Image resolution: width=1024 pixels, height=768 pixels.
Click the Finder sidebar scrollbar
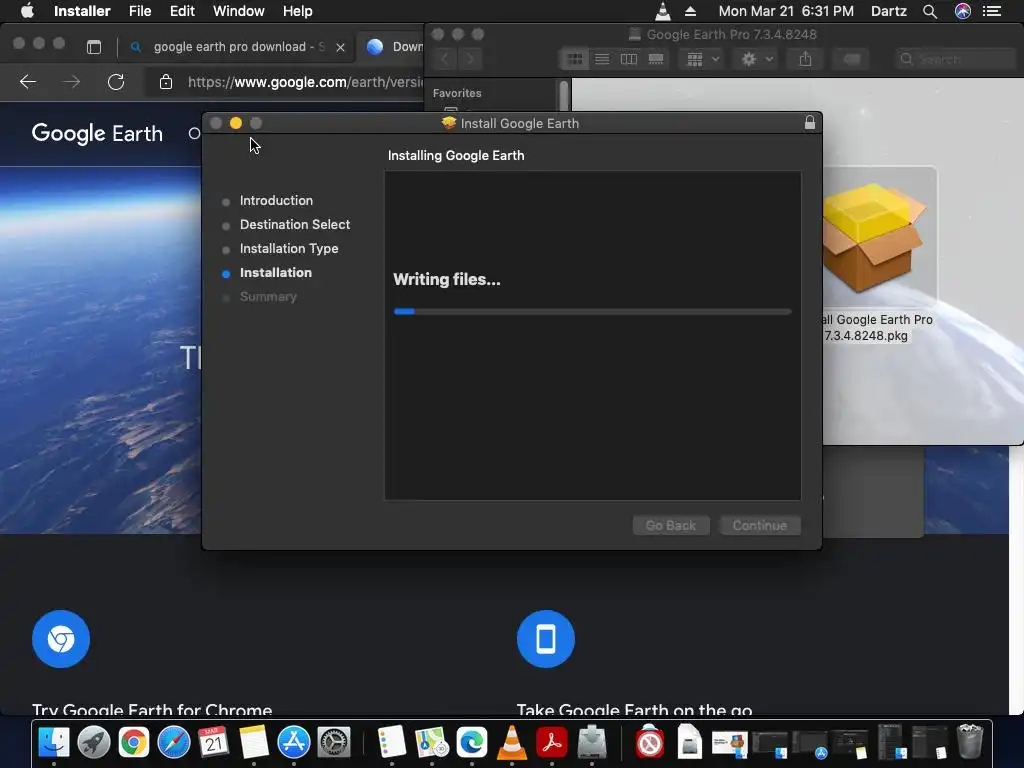[564, 97]
